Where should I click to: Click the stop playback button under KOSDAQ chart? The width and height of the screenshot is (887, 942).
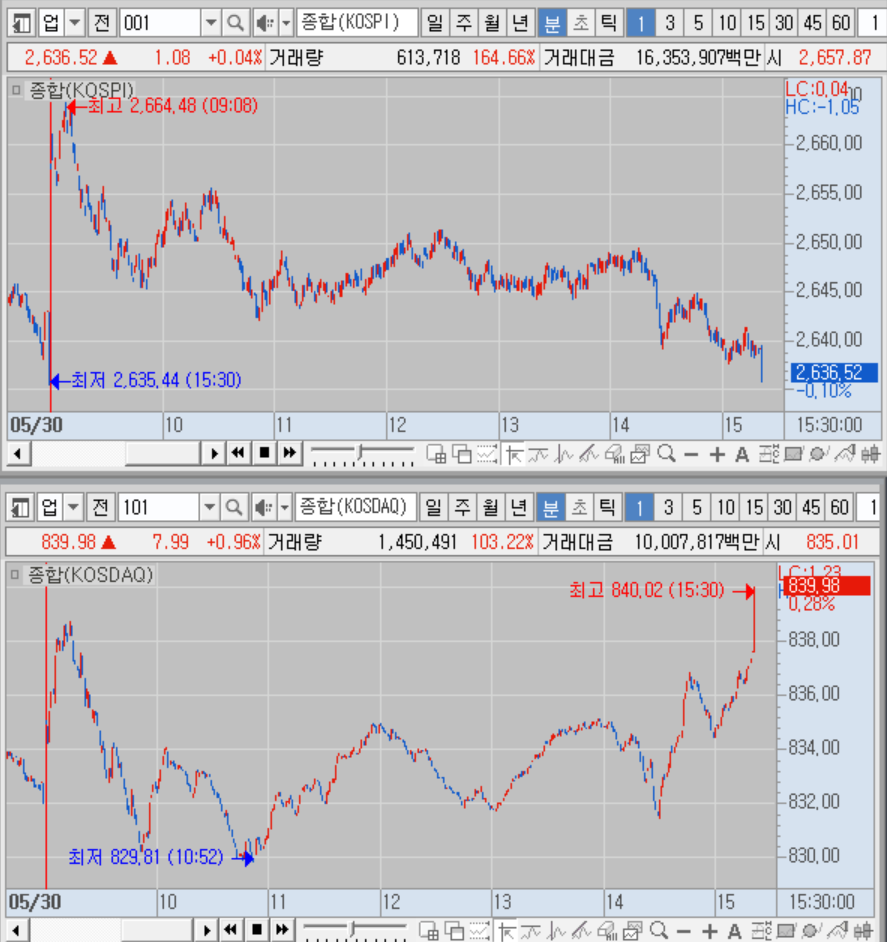coord(257,930)
